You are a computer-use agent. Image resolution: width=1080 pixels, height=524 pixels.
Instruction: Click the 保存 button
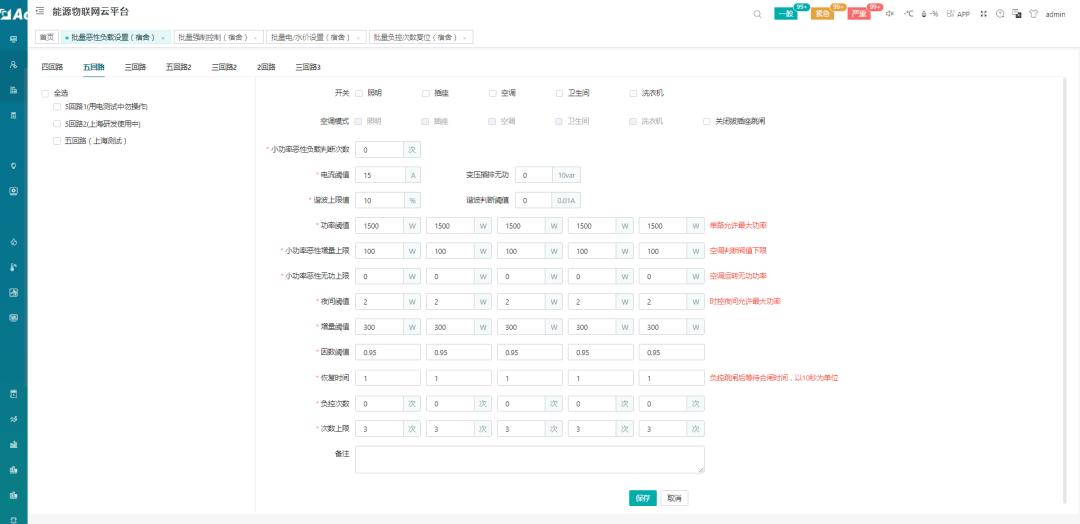(643, 499)
